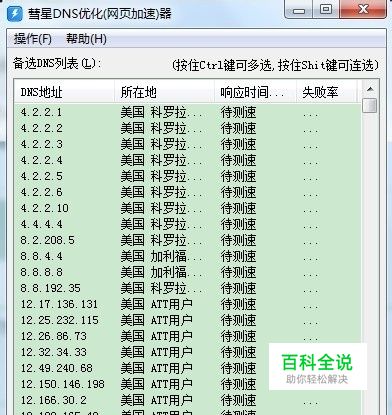Sort by the DNS地址 column header
The width and height of the screenshot is (392, 415).
pos(64,92)
